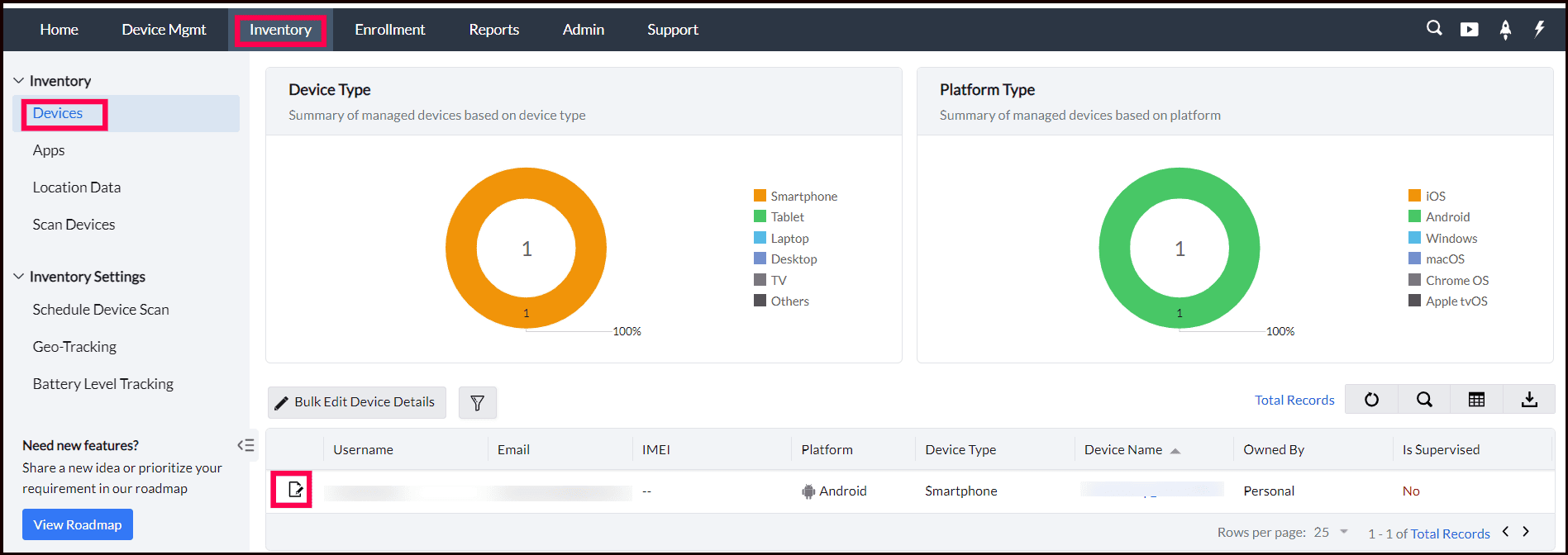Open the Enrollment menu tab

390,30
